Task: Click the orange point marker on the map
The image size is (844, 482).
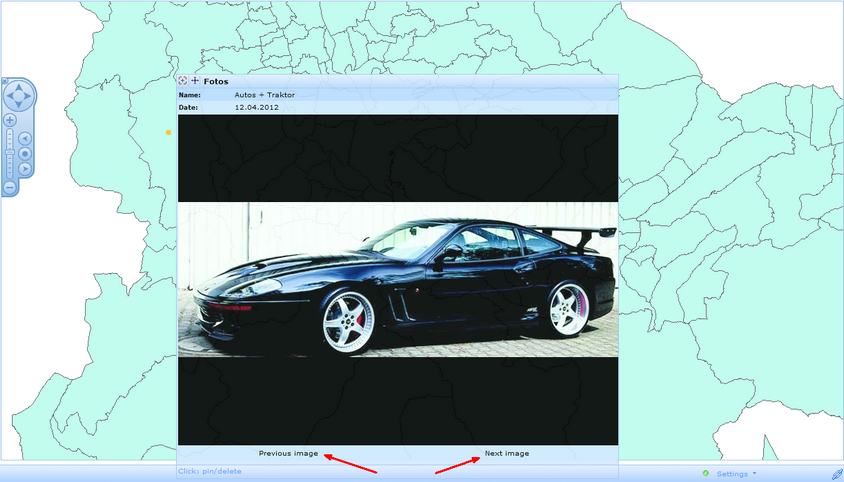Action: tap(168, 132)
